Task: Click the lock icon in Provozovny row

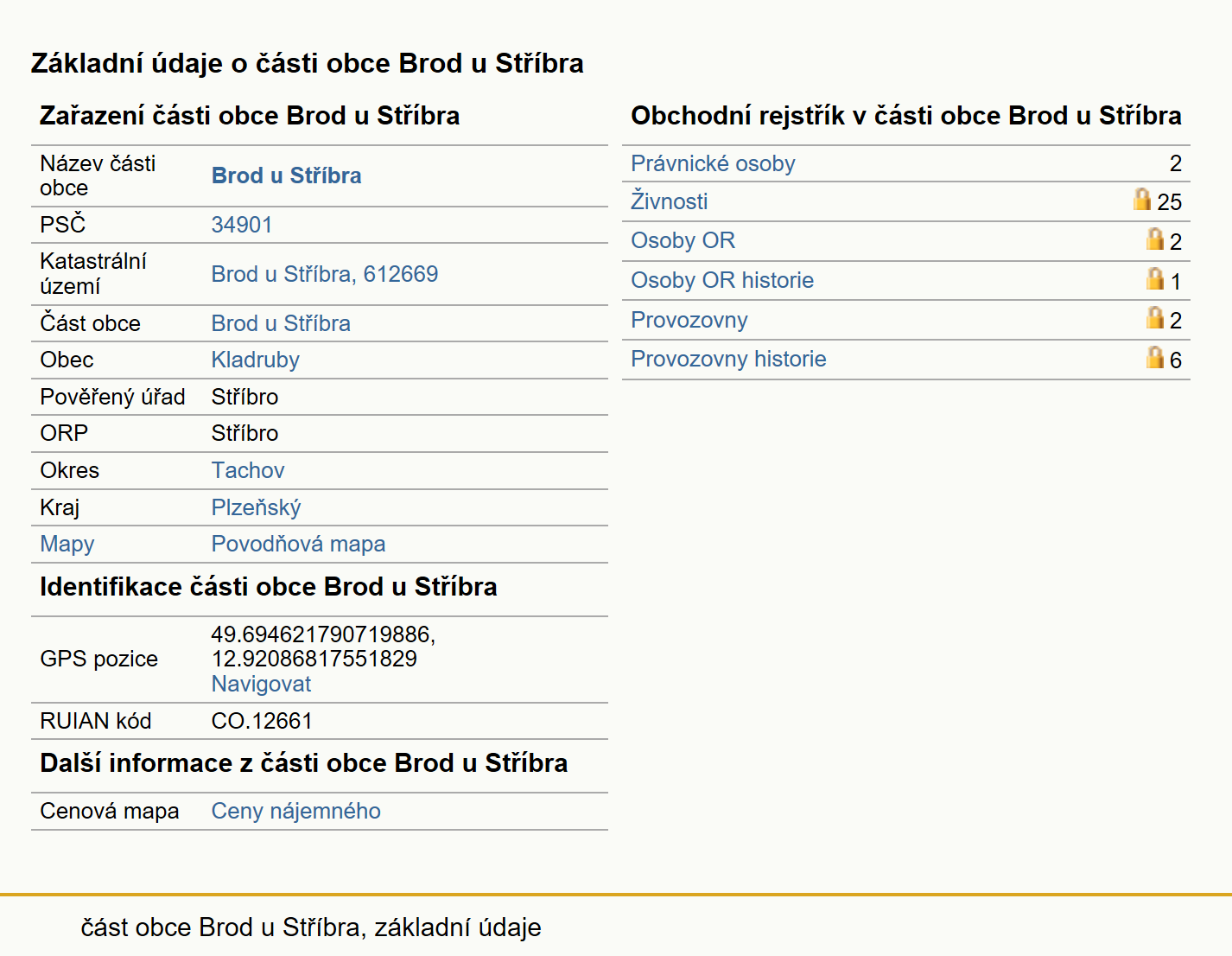Action: (x=1155, y=317)
